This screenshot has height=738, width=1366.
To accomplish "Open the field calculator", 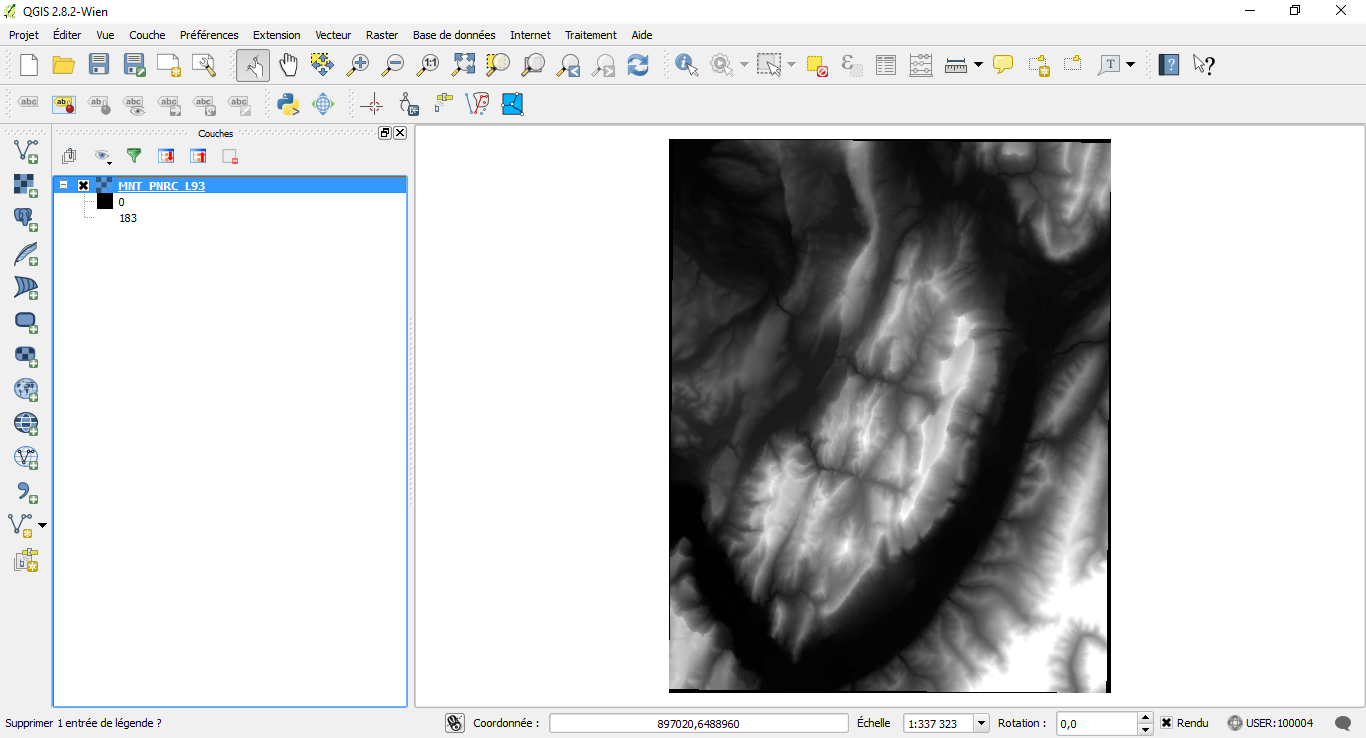I will click(x=920, y=64).
